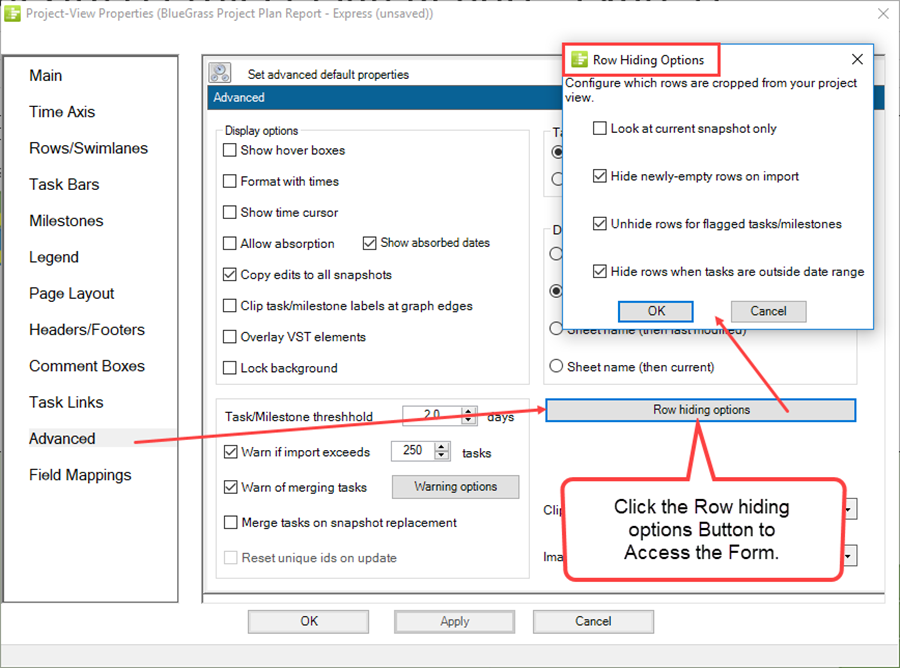This screenshot has height=668, width=900.
Task: Click the green OnePager icon in the title bar
Action: [14, 13]
